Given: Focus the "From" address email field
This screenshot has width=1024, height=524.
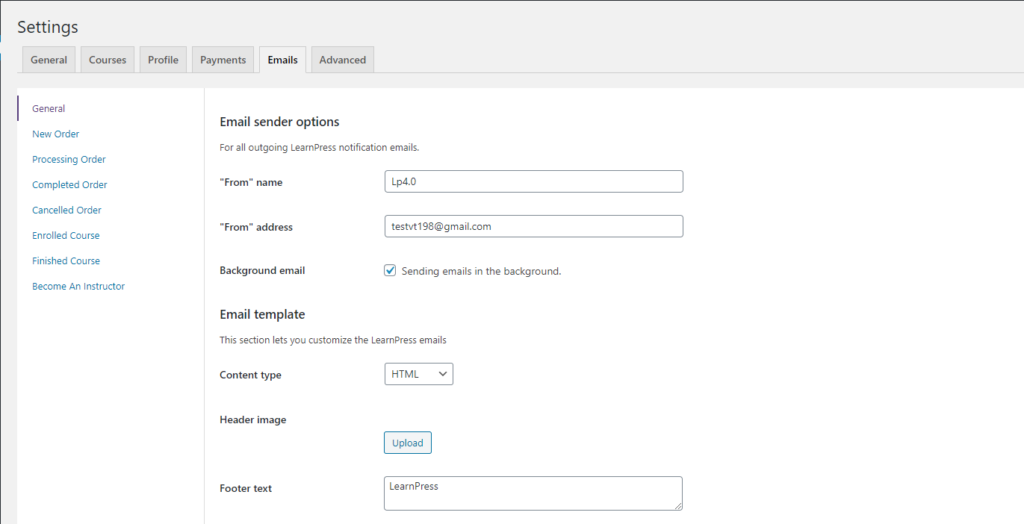Looking at the screenshot, I should (533, 227).
